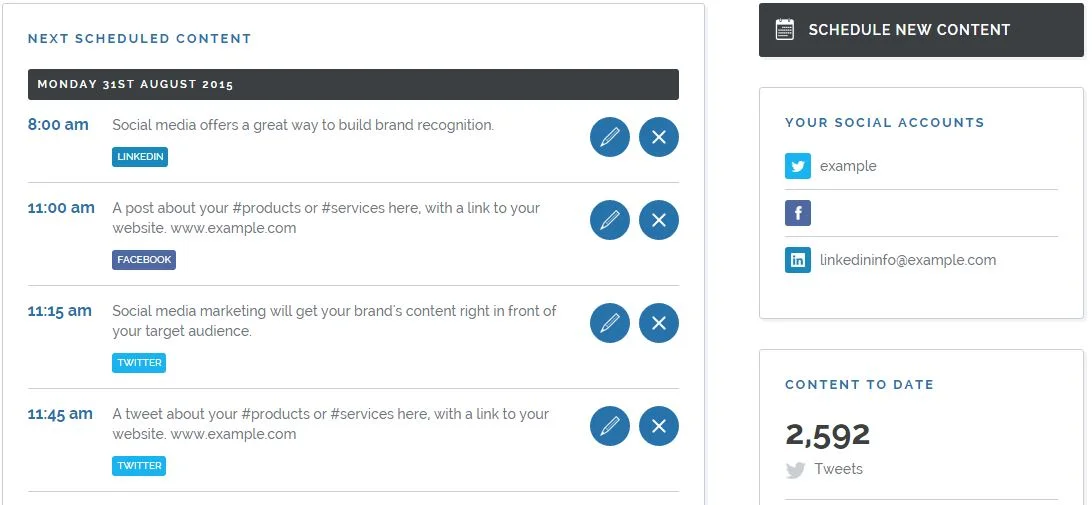1092x505 pixels.
Task: Open the Twitter account icon for example
Action: (797, 166)
